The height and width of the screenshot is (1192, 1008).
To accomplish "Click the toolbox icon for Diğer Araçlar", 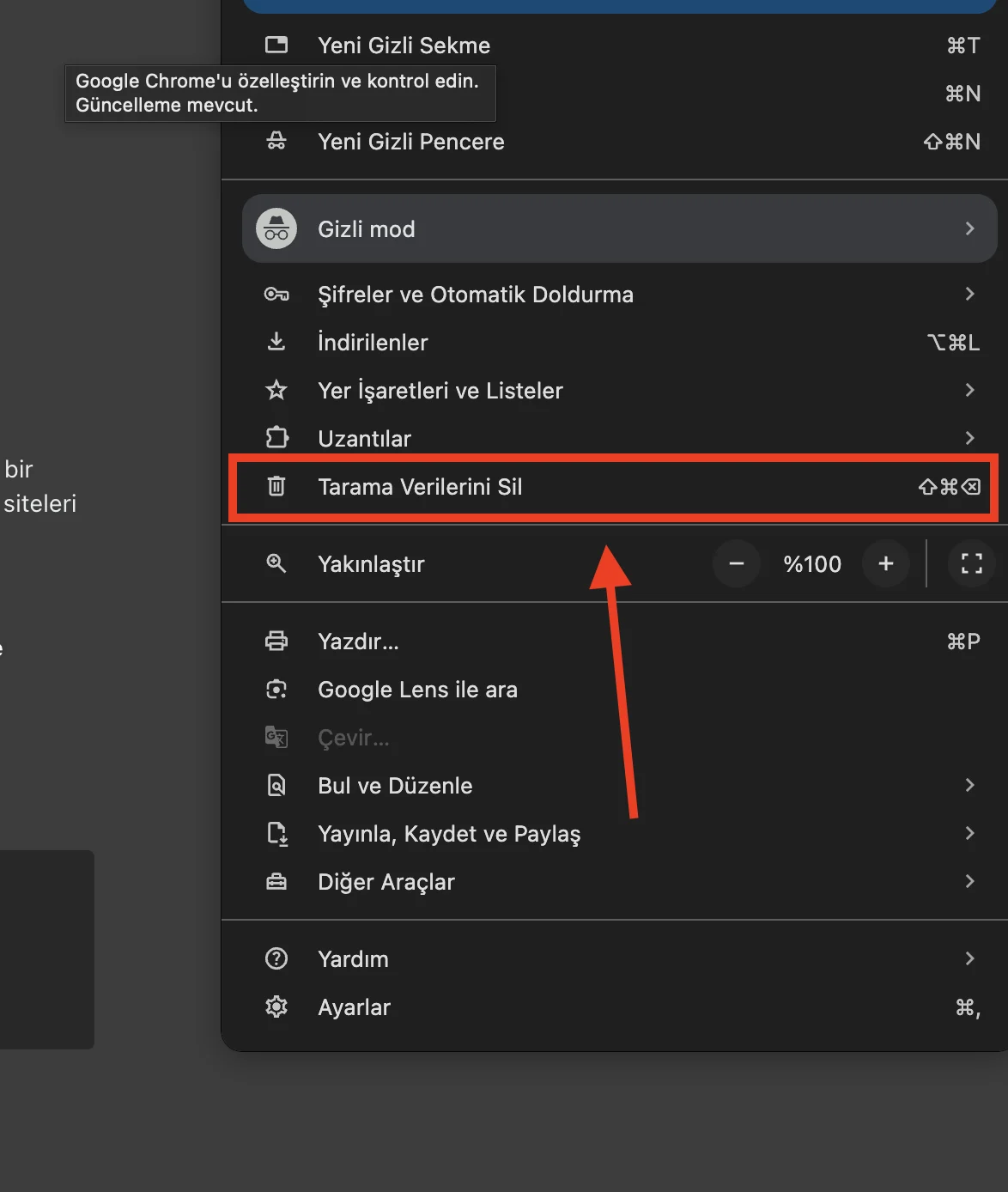I will (276, 881).
